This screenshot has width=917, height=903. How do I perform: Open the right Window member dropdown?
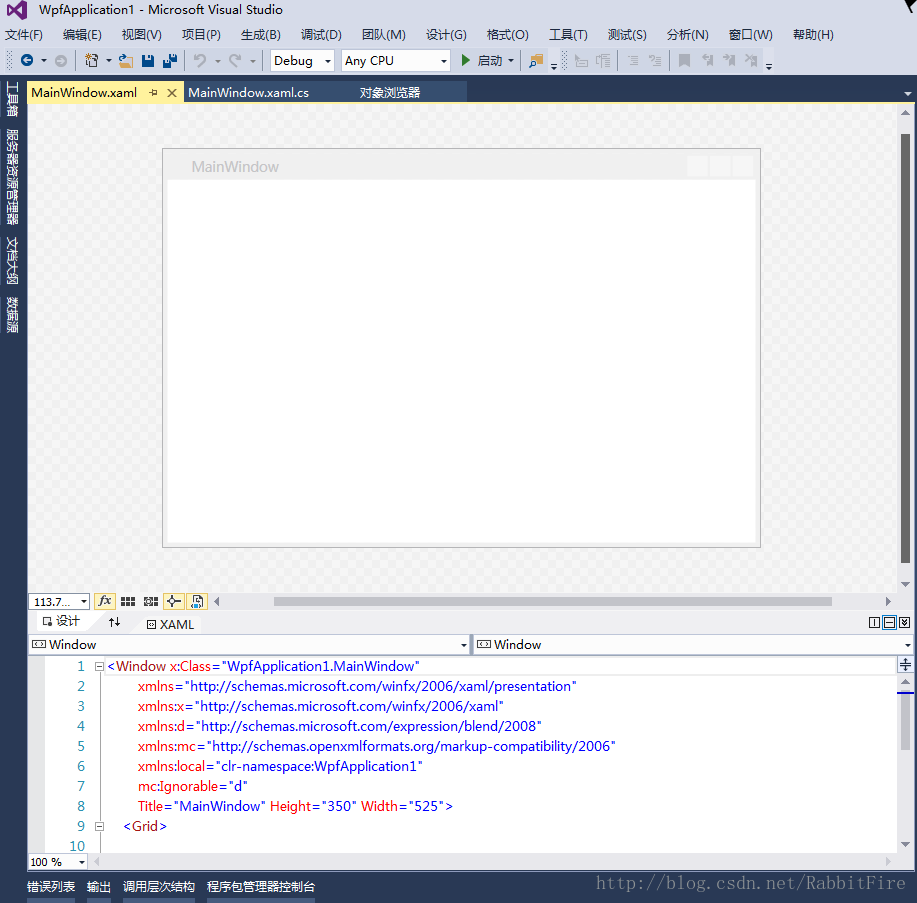coord(693,644)
